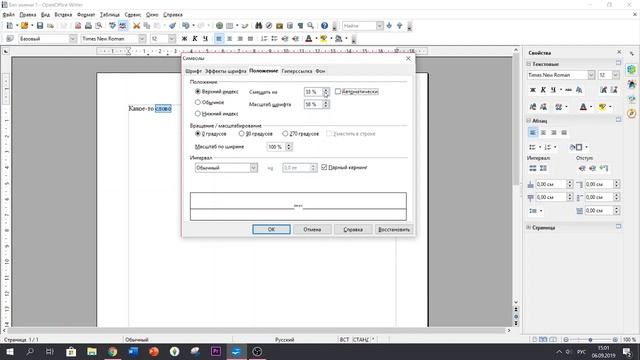Click the Zoom magnifier icon in the toolbar
640x360 pixels.
point(311,26)
